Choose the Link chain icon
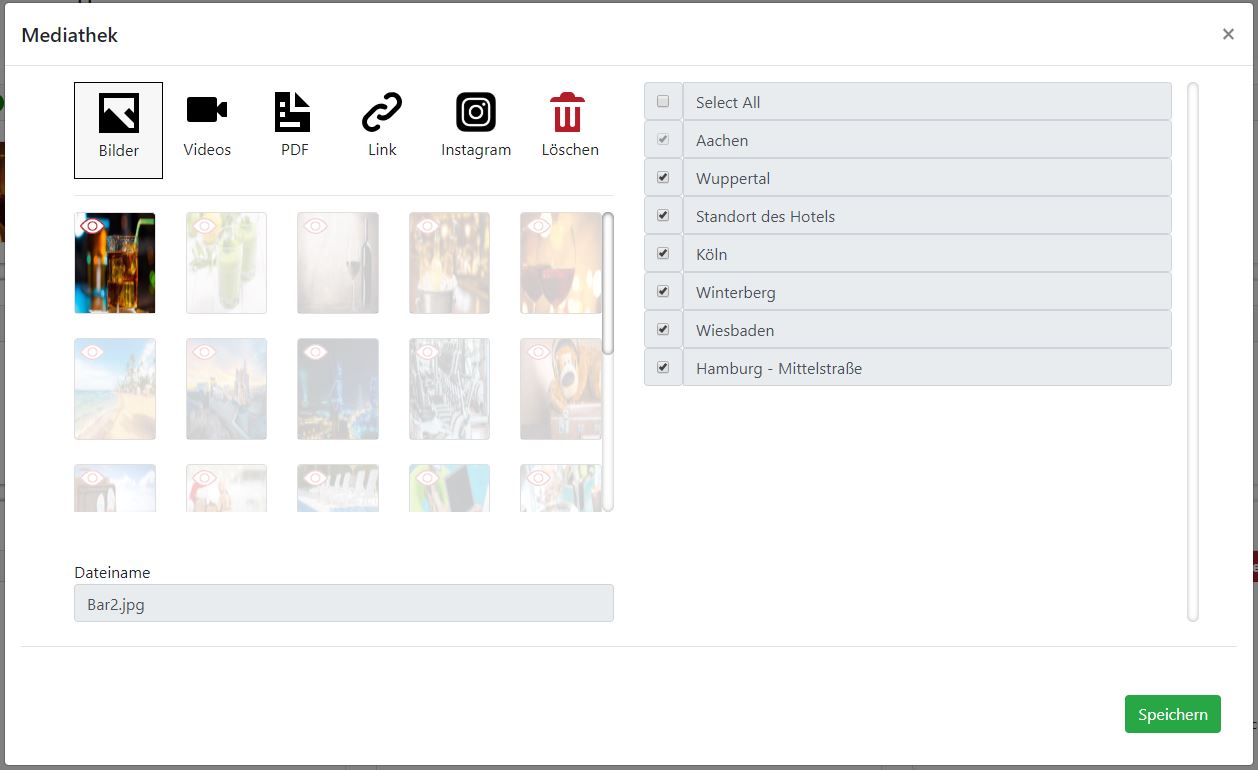This screenshot has height=770, width=1258. [382, 112]
